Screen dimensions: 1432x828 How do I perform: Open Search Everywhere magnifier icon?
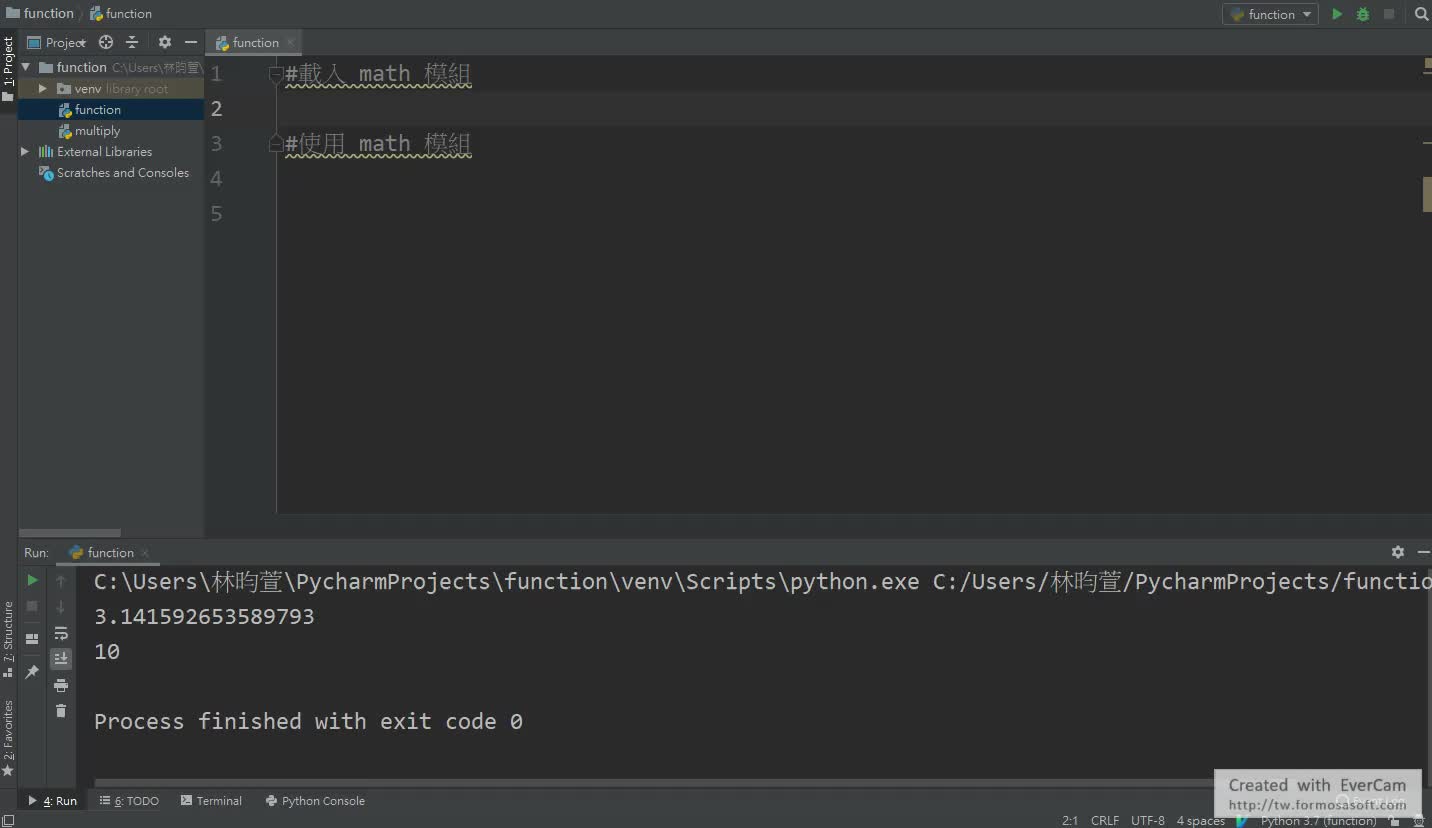(1421, 14)
